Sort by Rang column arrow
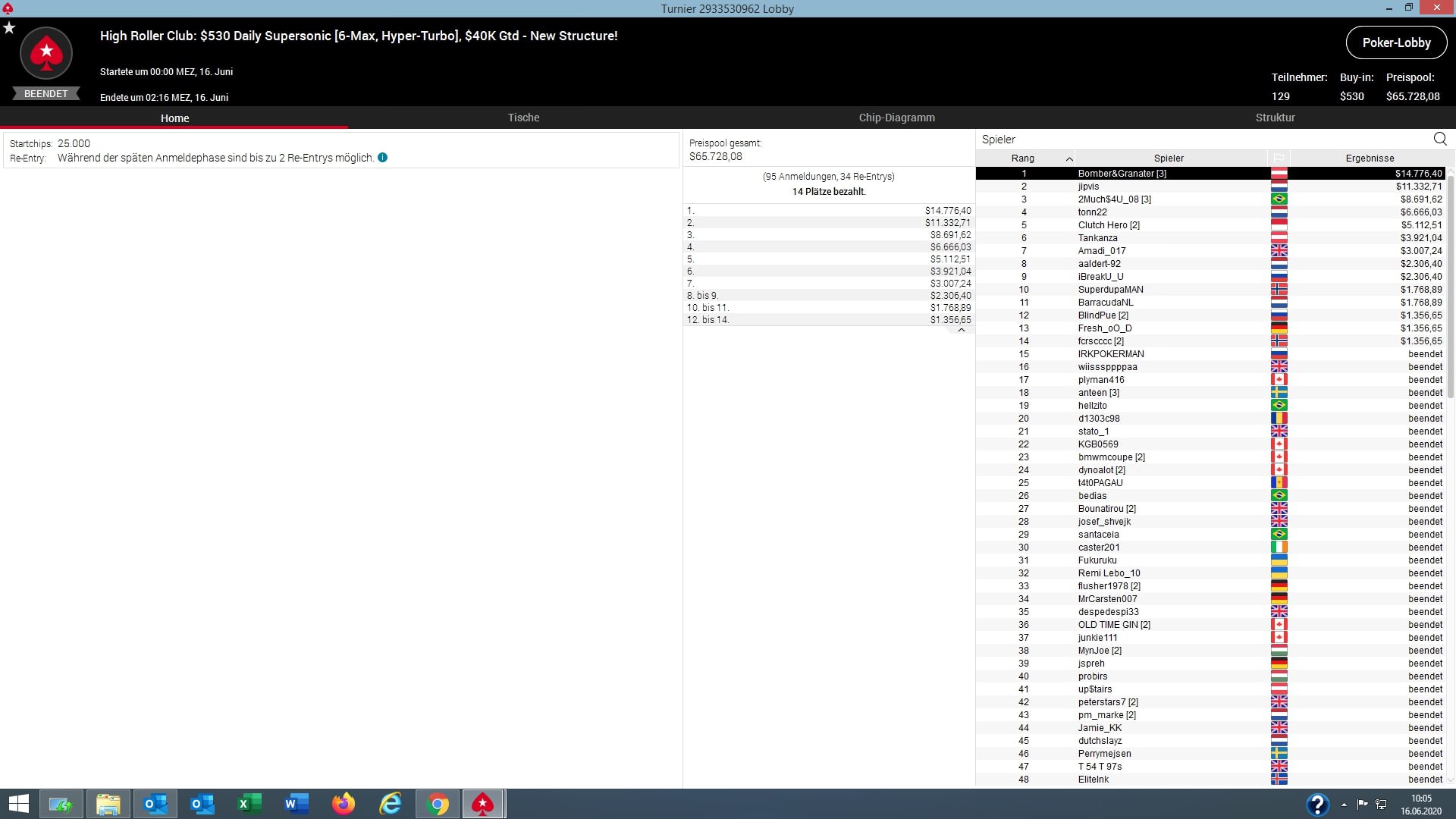 click(1068, 158)
